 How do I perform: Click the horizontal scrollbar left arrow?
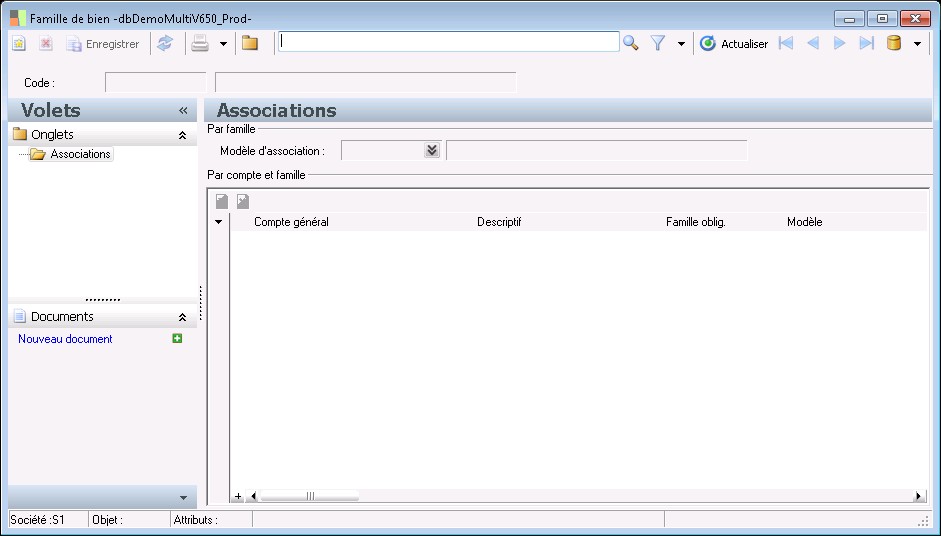coord(253,496)
